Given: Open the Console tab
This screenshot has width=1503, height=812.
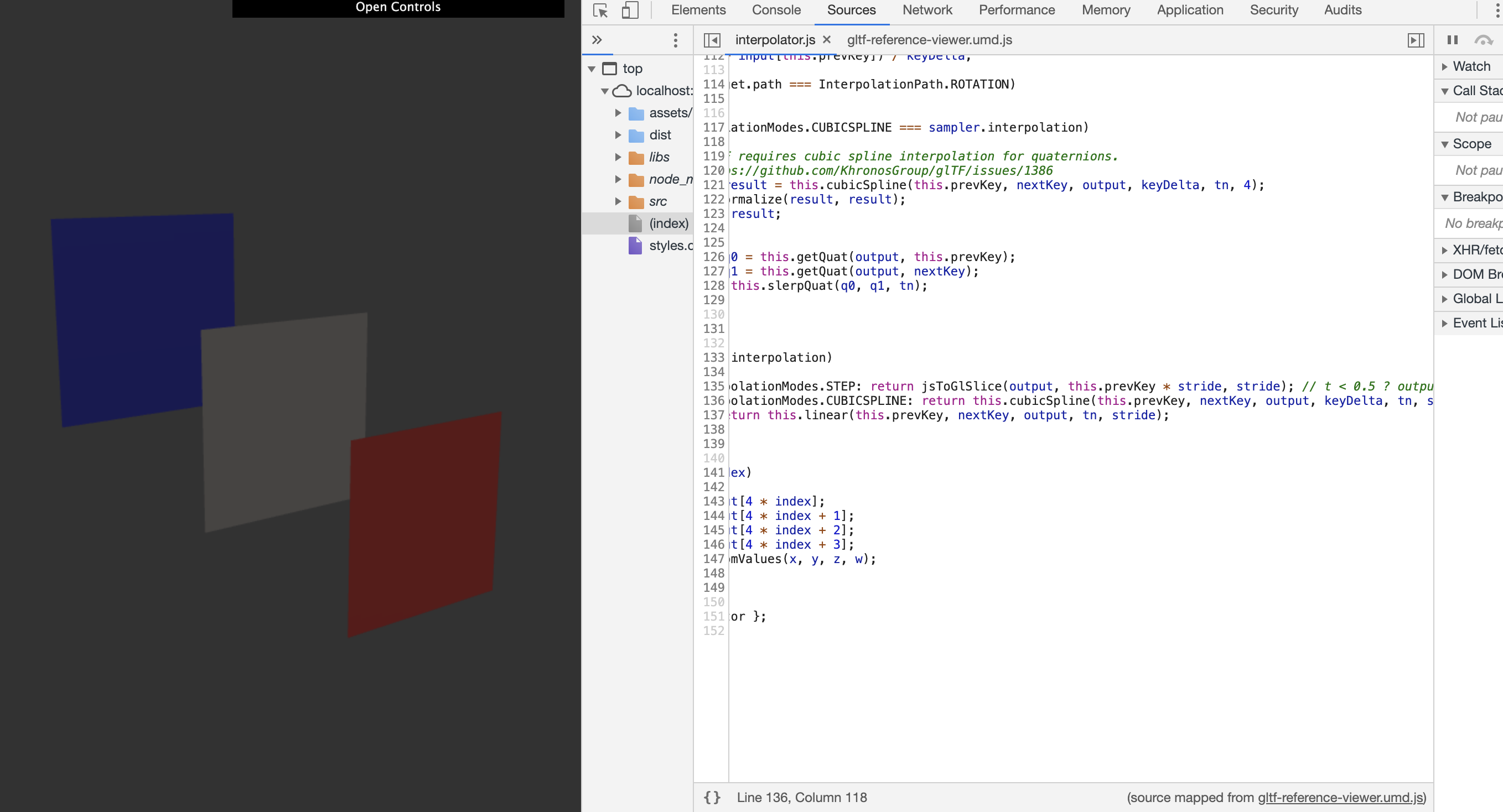Looking at the screenshot, I should click(x=776, y=10).
